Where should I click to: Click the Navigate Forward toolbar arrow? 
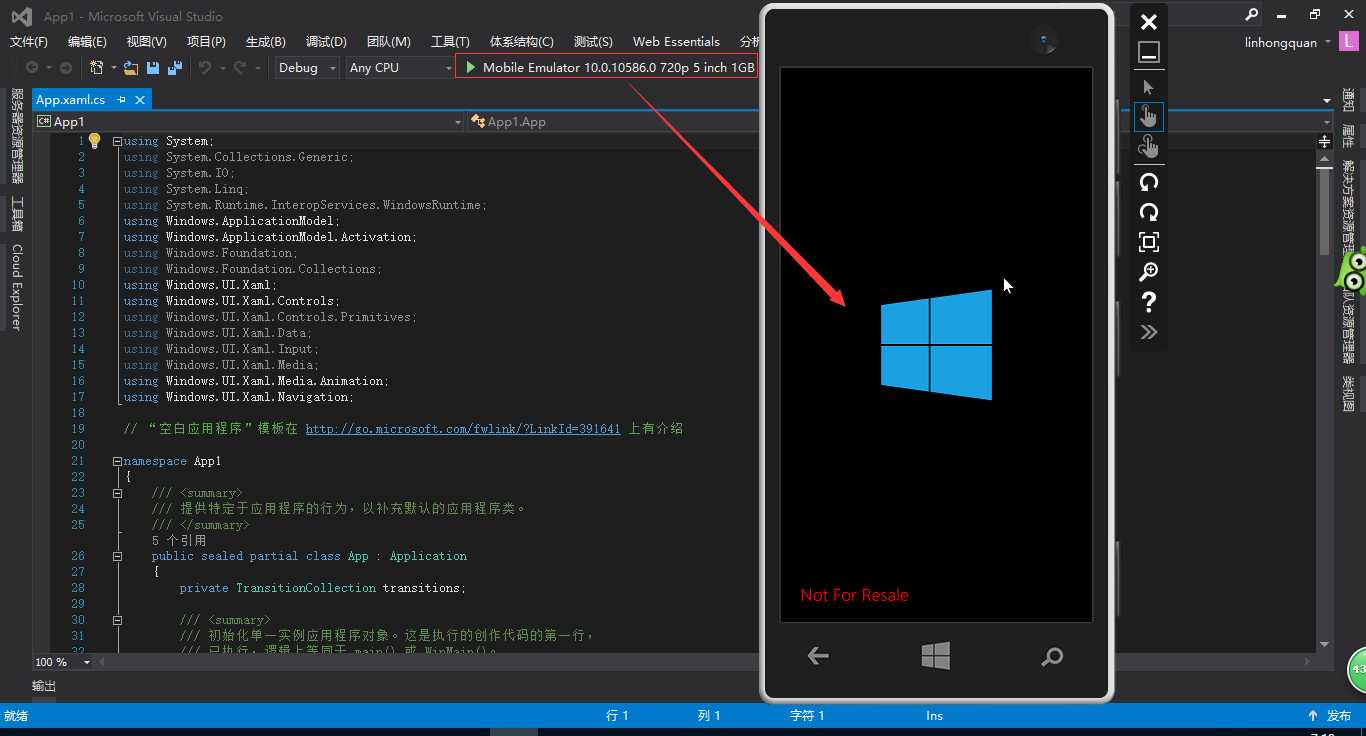[65, 67]
